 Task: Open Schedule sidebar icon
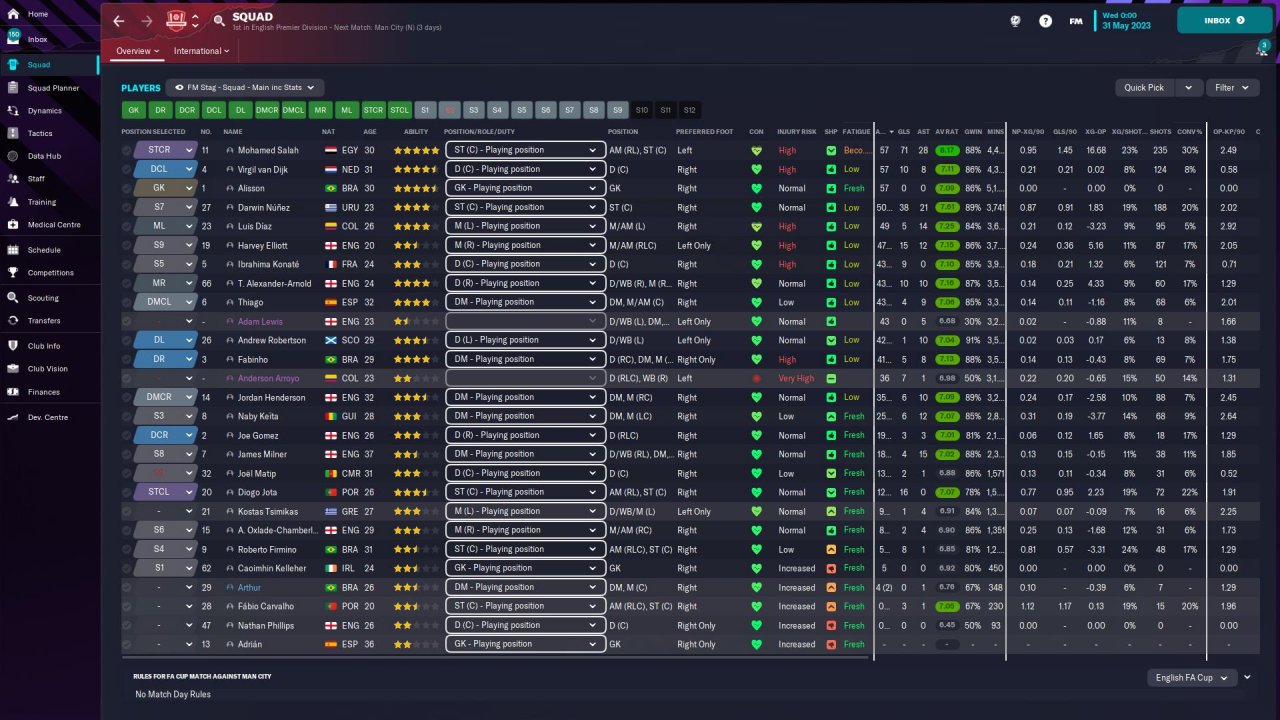click(x=13, y=250)
